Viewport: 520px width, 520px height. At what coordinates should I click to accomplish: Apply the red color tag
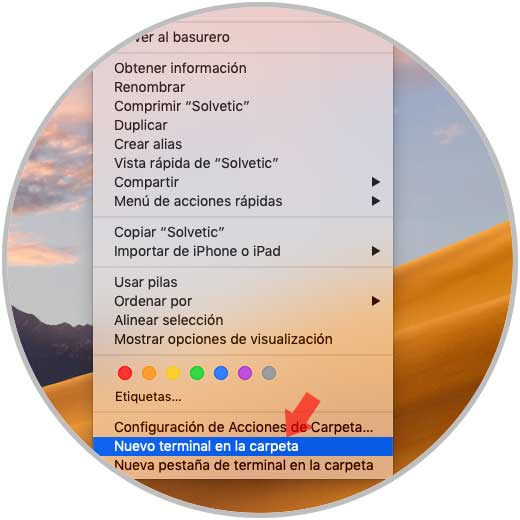[125, 373]
